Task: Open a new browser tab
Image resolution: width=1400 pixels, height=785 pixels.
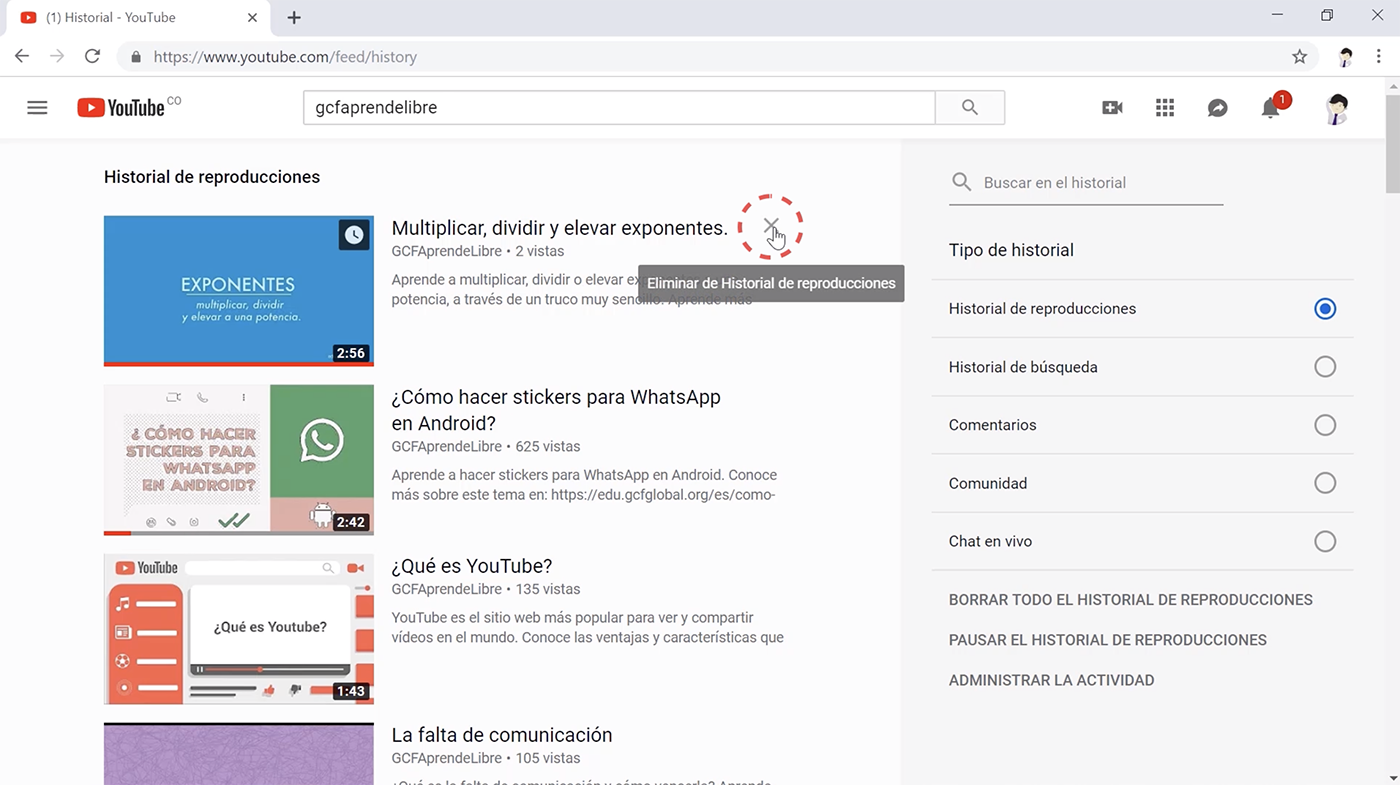Action: pyautogui.click(x=294, y=18)
